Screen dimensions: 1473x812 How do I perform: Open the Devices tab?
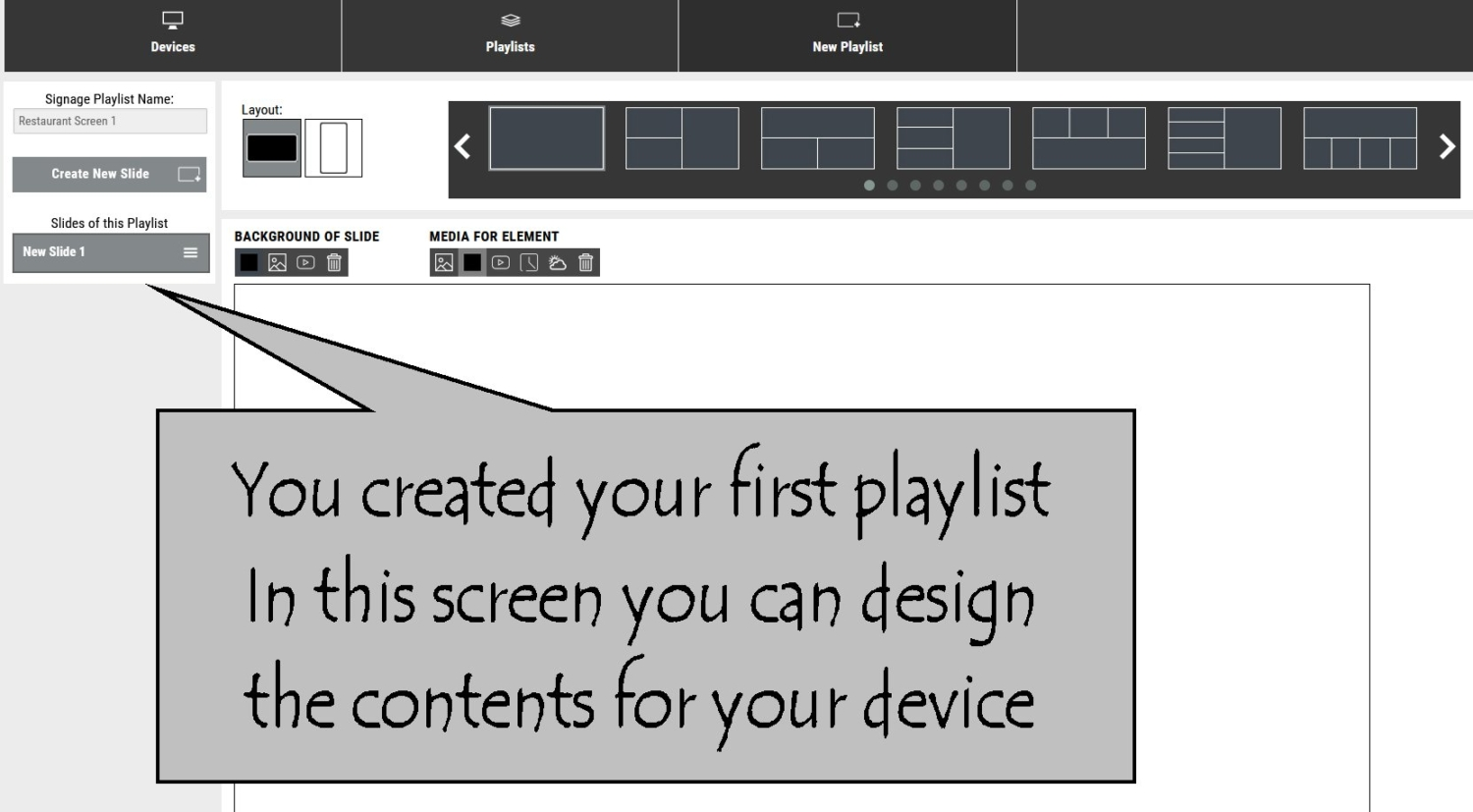pyautogui.click(x=173, y=35)
